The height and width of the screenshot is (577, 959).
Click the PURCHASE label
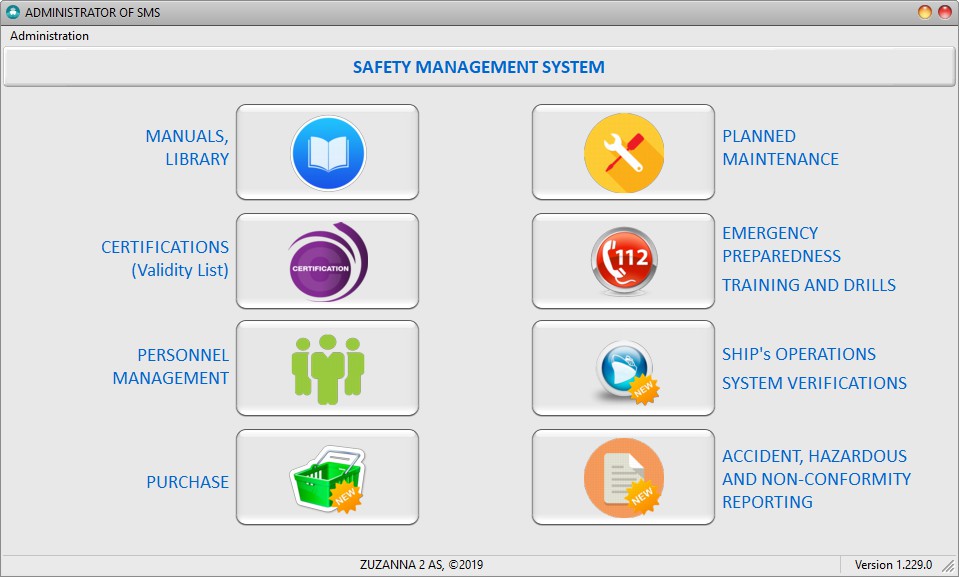(187, 482)
